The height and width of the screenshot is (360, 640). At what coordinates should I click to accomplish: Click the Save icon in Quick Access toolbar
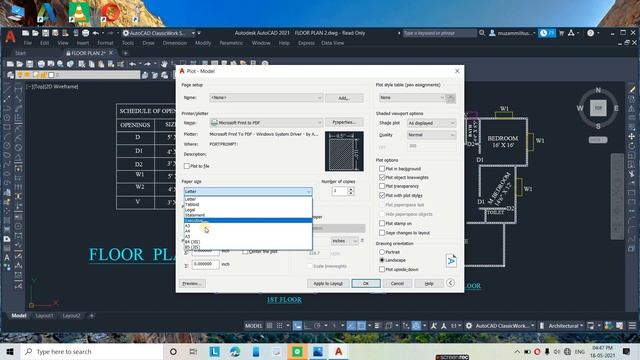pyautogui.click(x=45, y=33)
